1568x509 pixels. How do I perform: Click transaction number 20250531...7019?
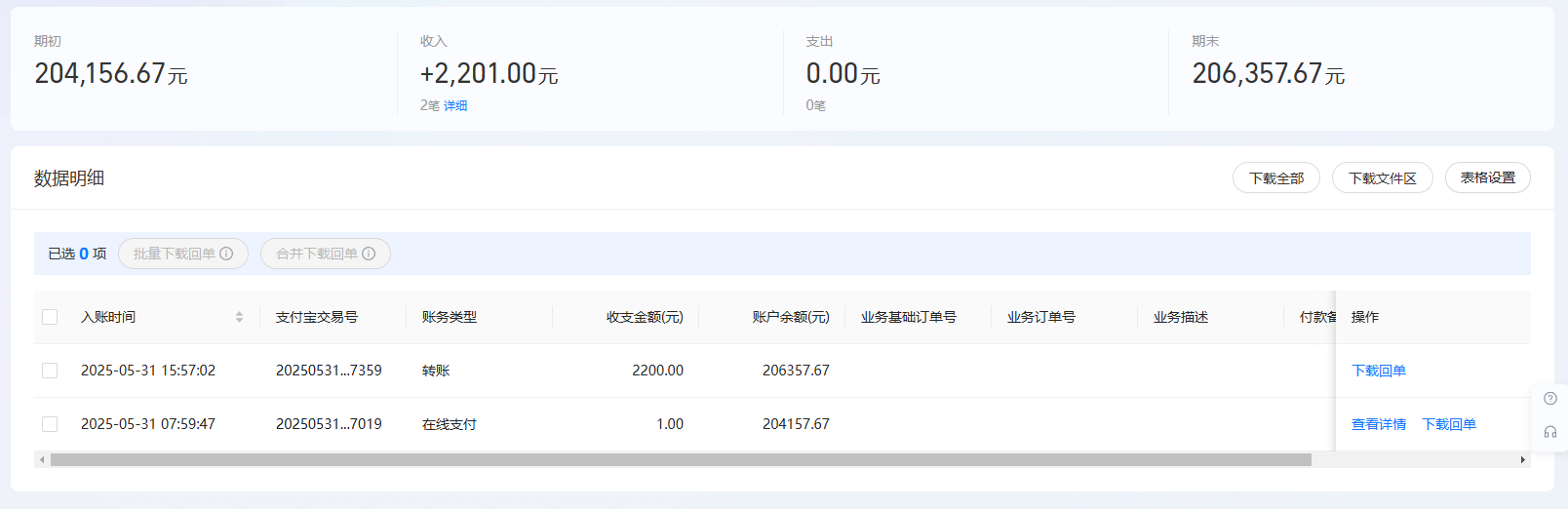[x=329, y=424]
